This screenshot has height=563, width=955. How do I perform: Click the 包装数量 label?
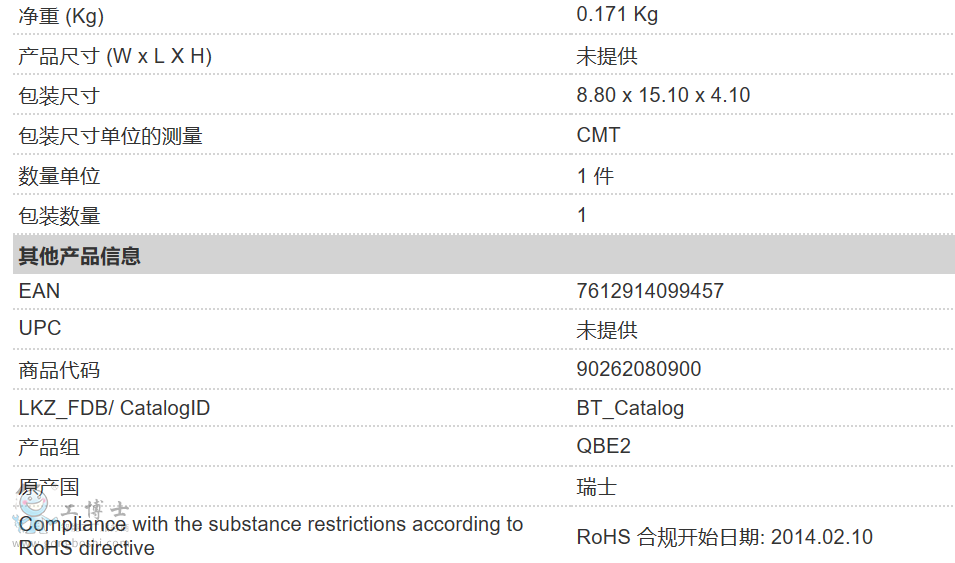point(60,216)
